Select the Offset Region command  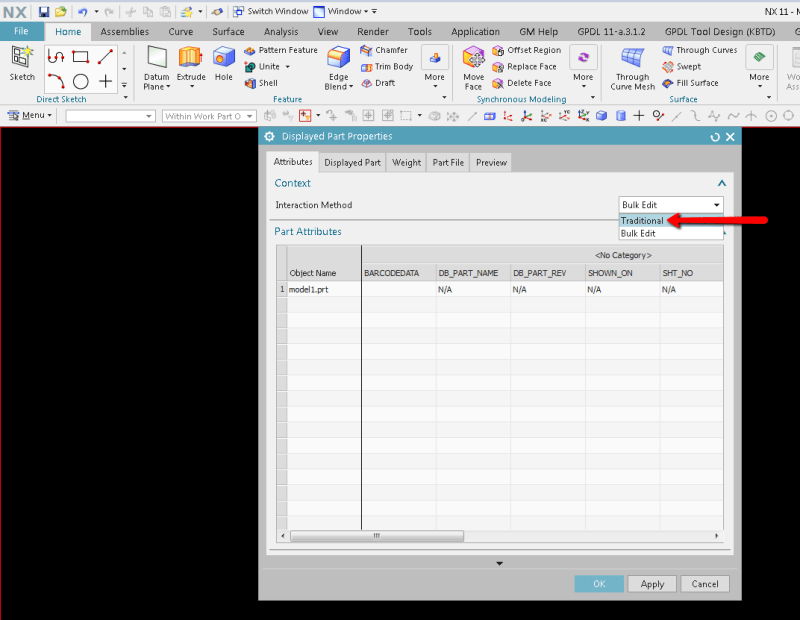click(527, 50)
